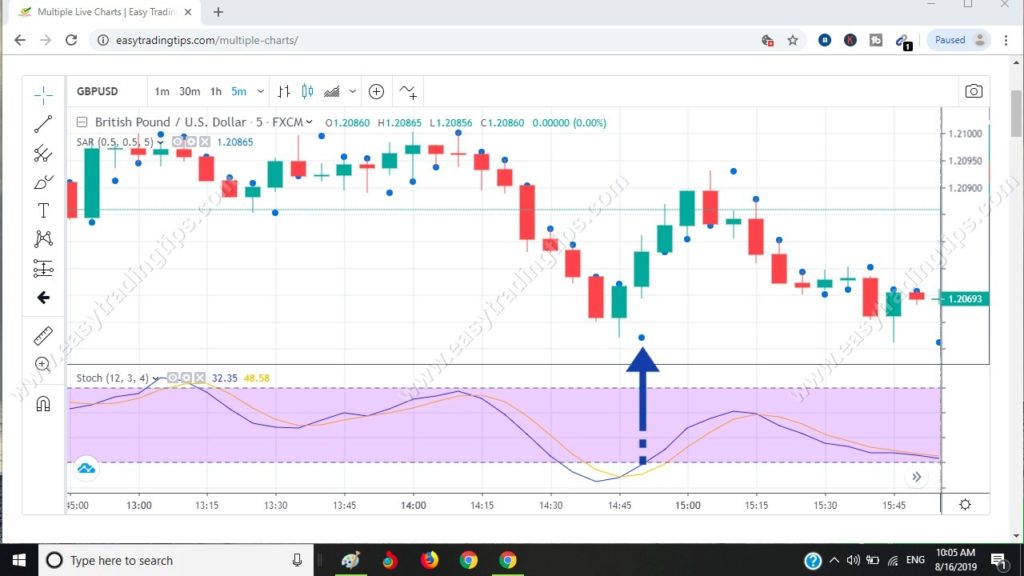Delete the SAR indicator with its X button
This screenshot has height=576, width=1024.
(x=204, y=141)
